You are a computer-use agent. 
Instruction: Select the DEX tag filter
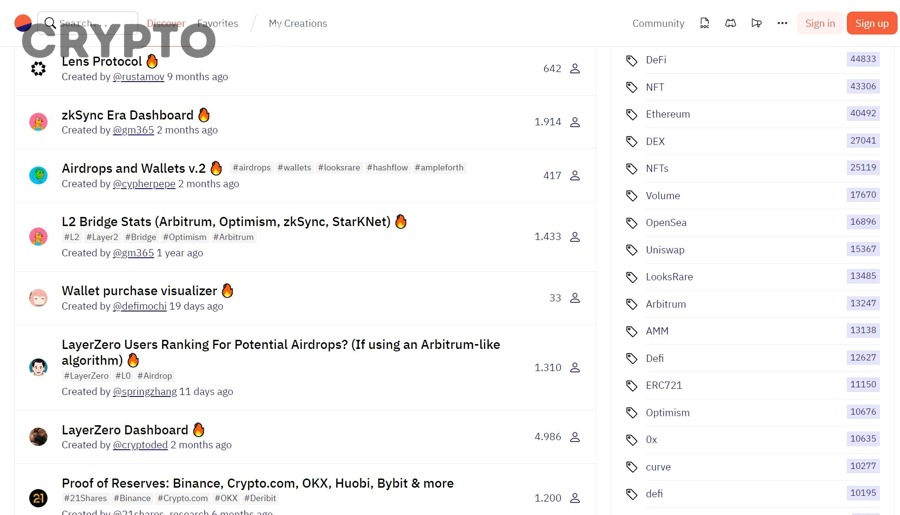655,141
